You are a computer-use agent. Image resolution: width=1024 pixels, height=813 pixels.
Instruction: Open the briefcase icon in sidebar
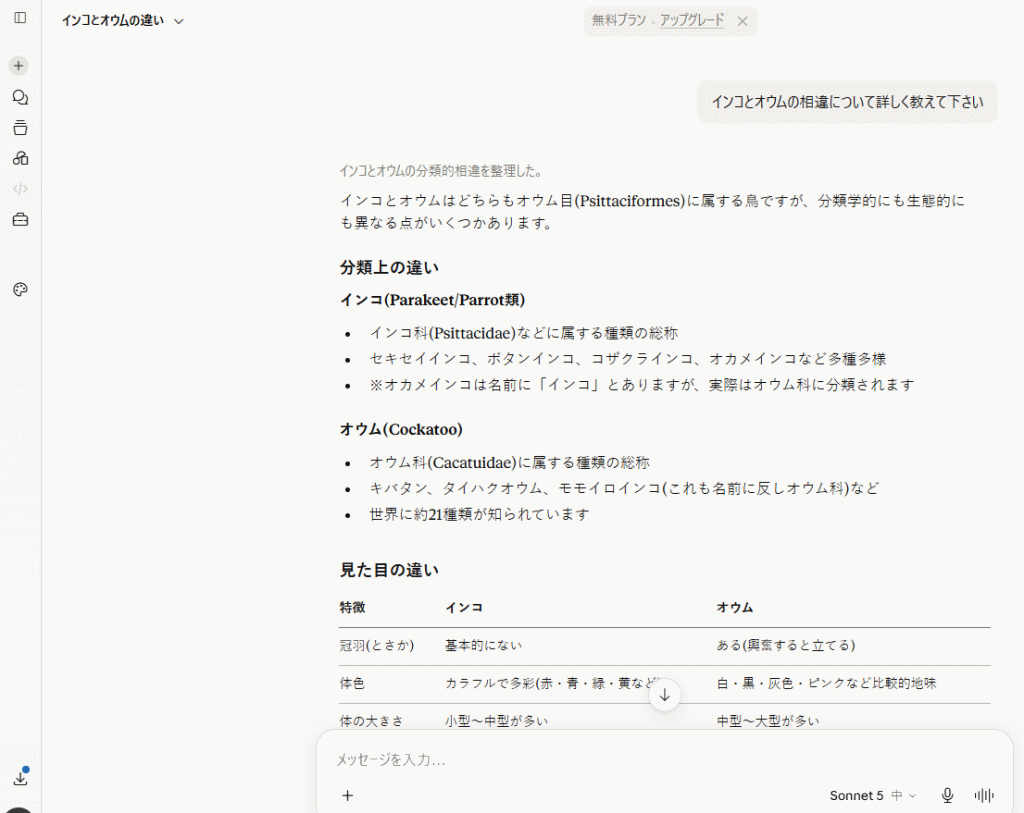pos(20,219)
